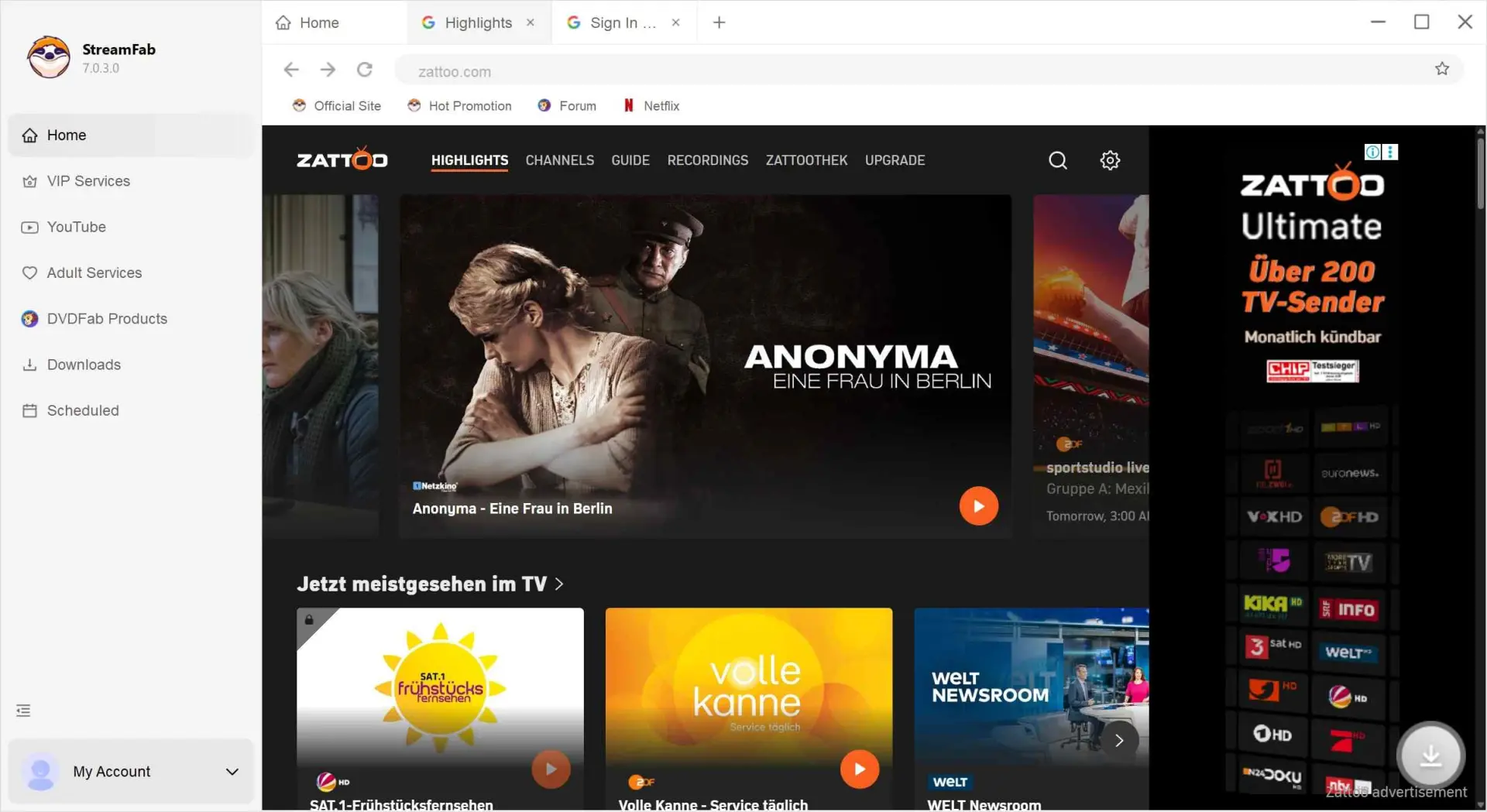The width and height of the screenshot is (1487, 812).
Task: Click the ad info icon
Action: [1372, 152]
